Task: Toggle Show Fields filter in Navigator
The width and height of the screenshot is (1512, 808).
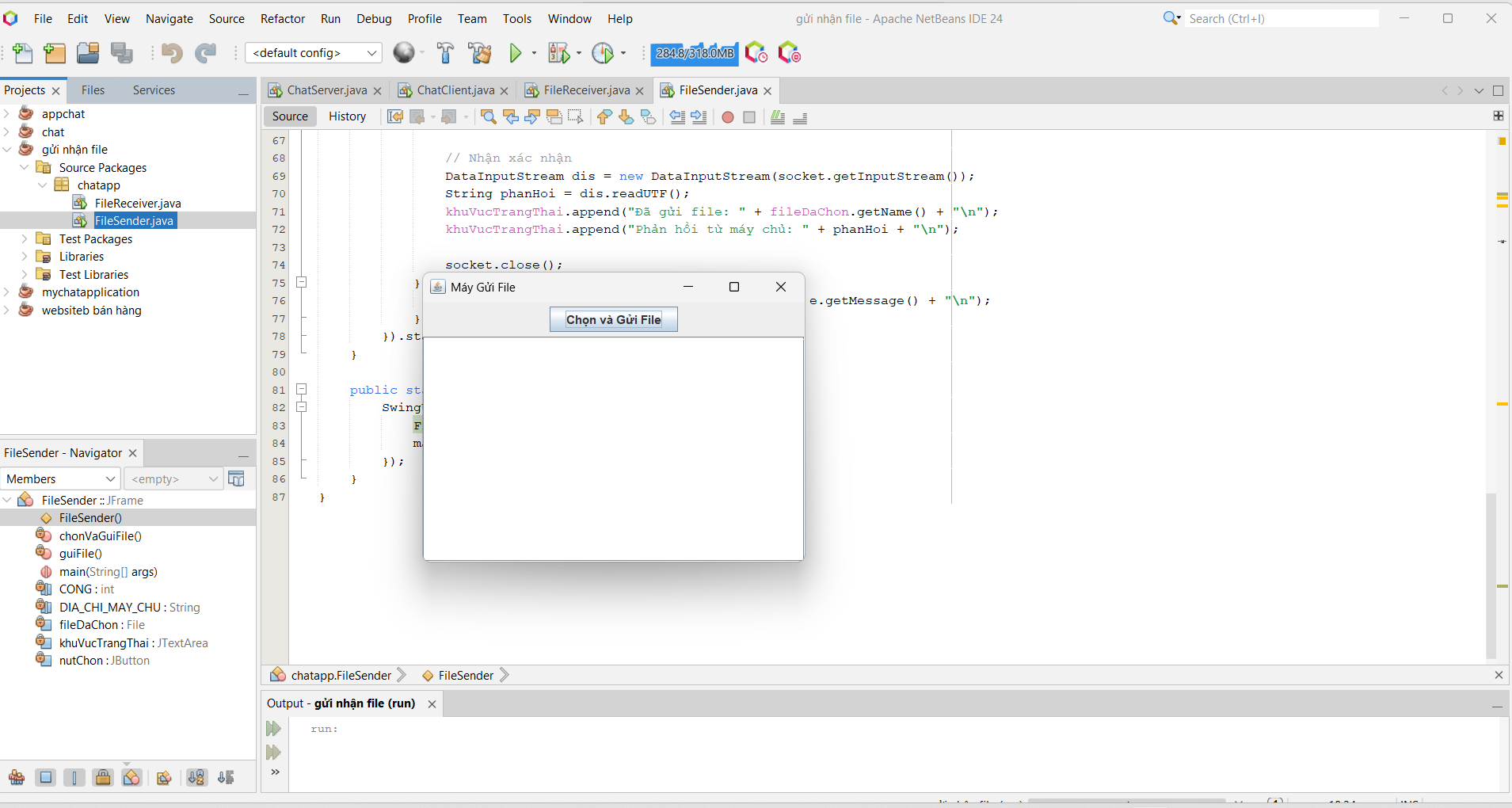Action: click(46, 778)
